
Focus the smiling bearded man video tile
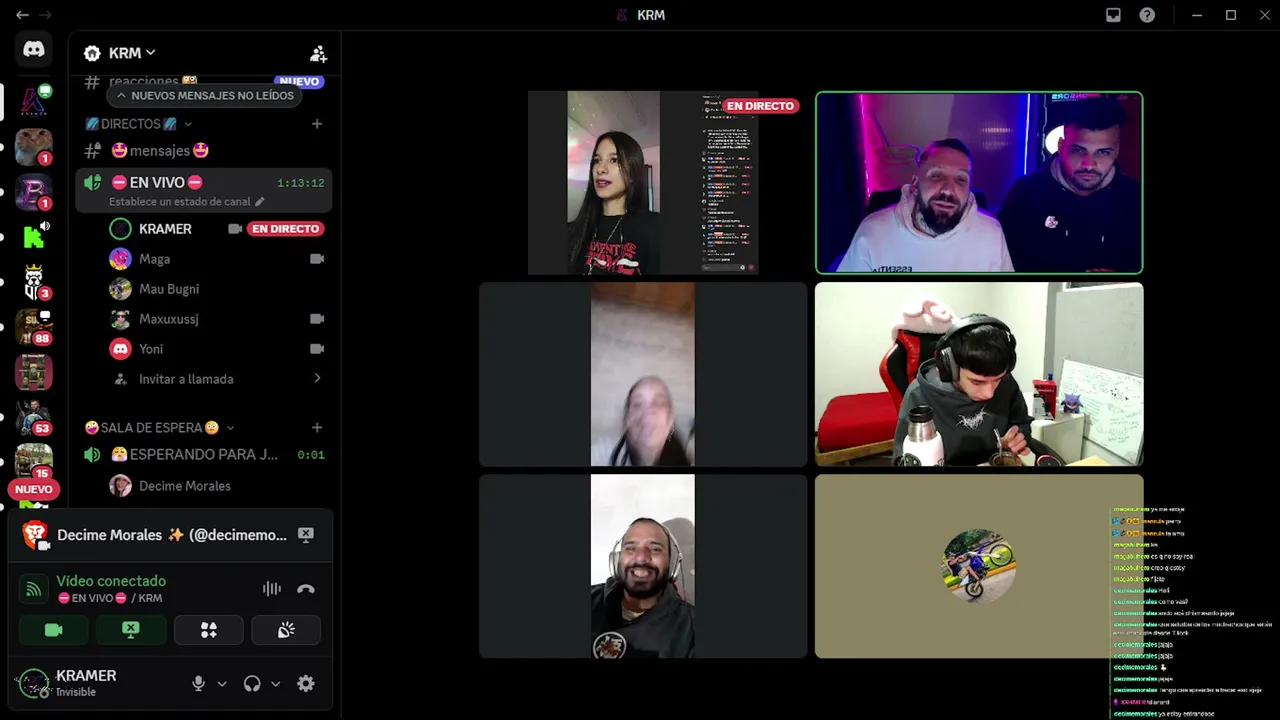click(643, 566)
